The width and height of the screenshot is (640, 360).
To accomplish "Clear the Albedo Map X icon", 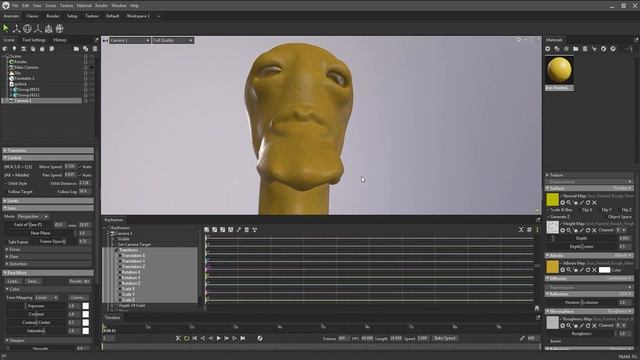I will [x=595, y=270].
